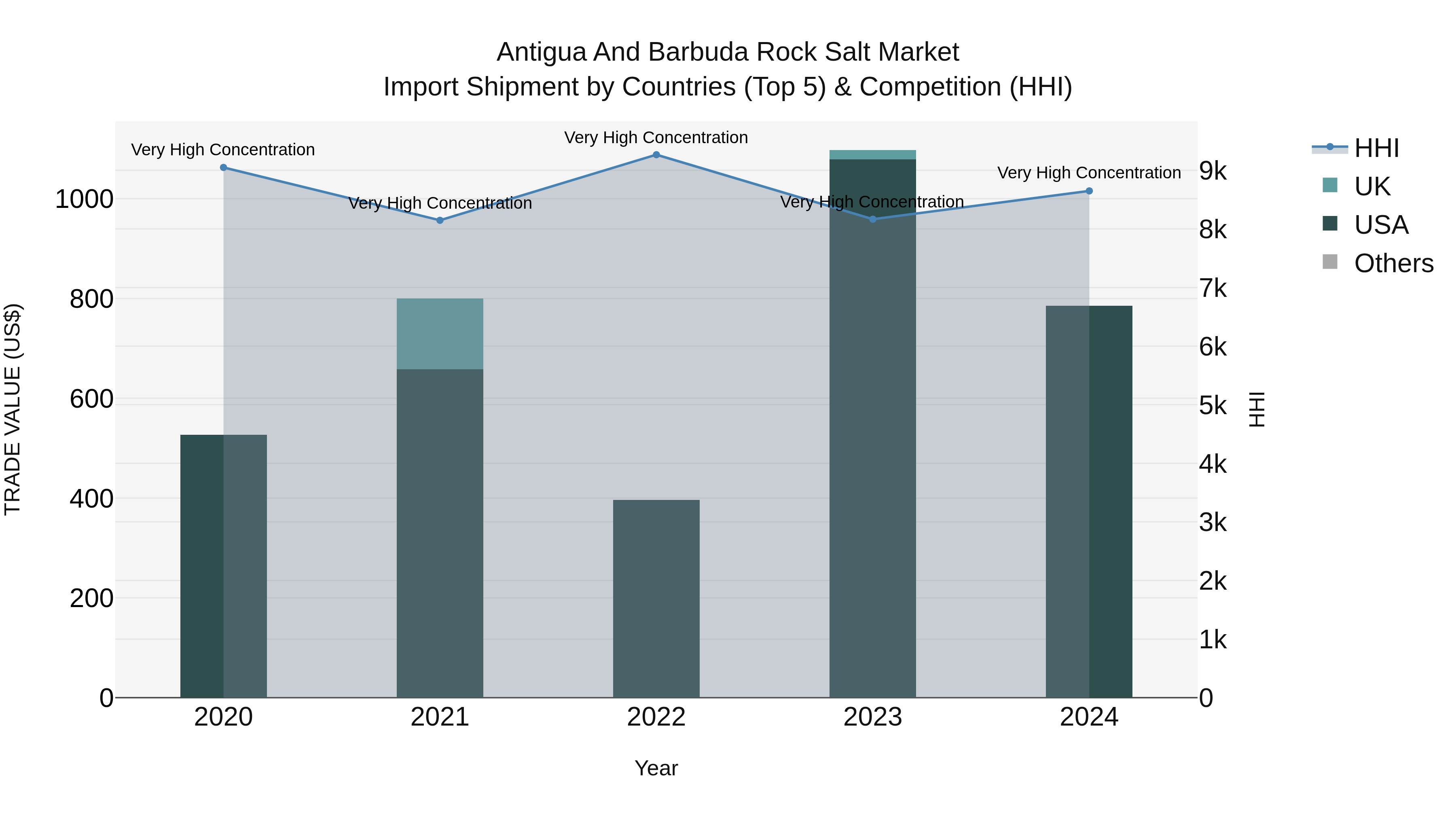
Task: Click the USA dark green swatch
Action: pos(1330,224)
